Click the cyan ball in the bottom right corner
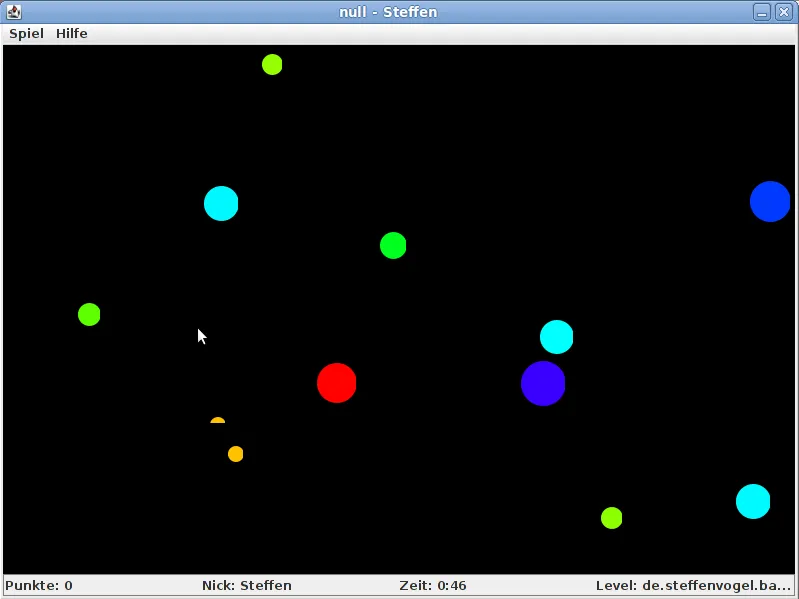The width and height of the screenshot is (799, 599). (x=753, y=502)
